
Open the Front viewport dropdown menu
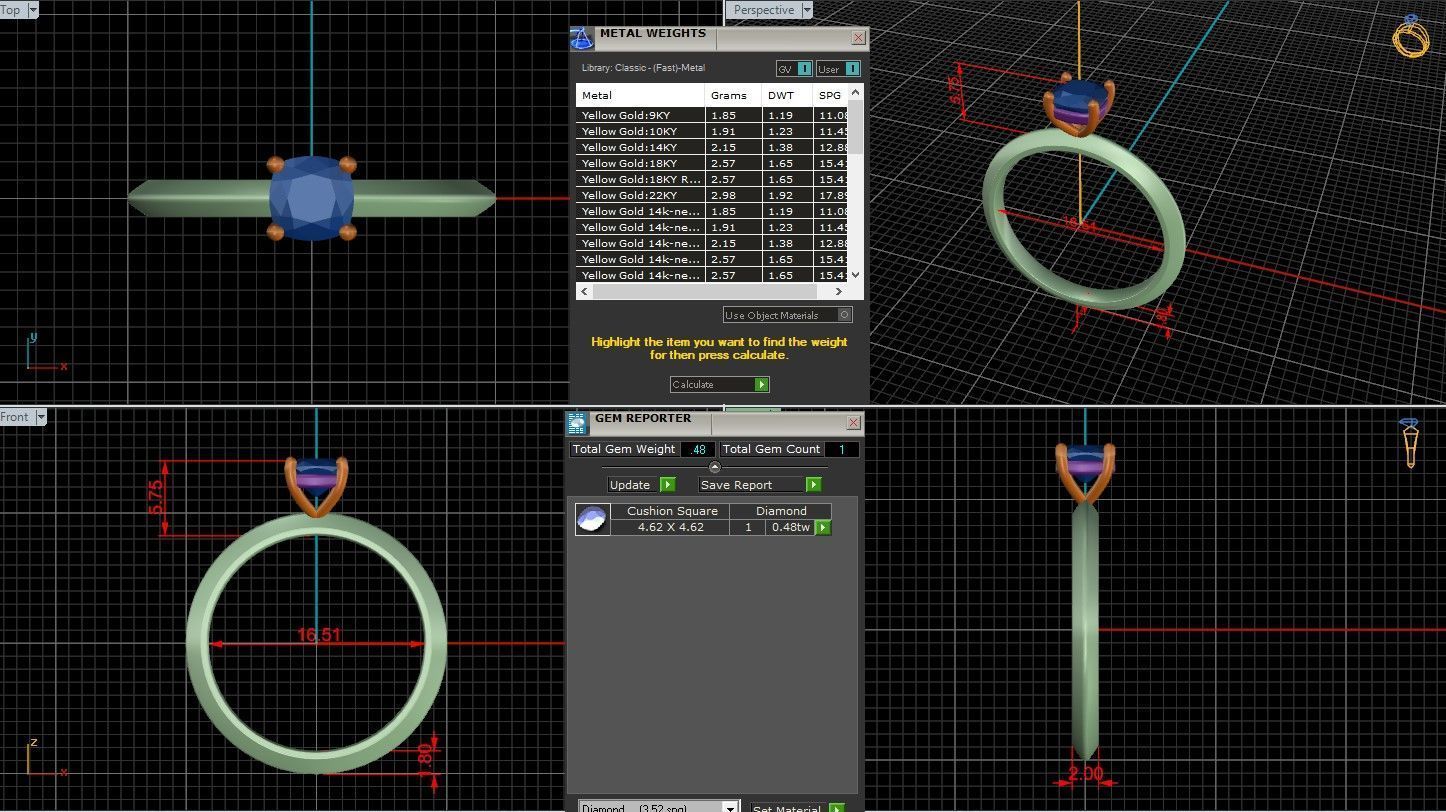pos(42,417)
